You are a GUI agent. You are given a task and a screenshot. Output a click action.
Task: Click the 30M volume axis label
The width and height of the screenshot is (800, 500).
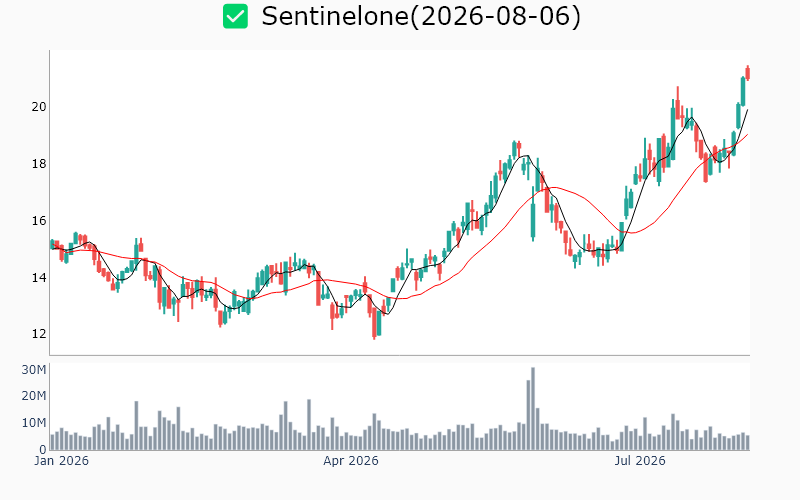(x=34, y=370)
